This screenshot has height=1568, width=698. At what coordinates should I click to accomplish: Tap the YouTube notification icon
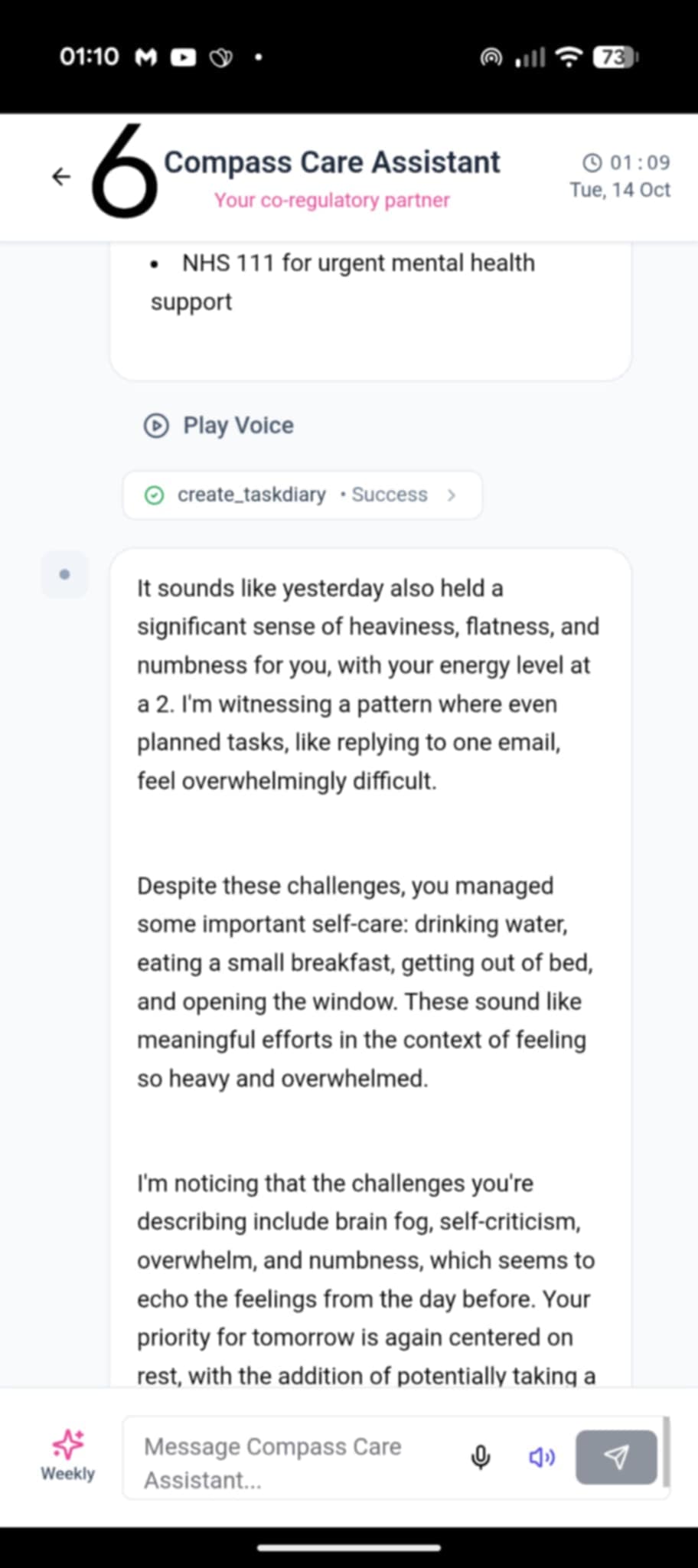point(182,57)
